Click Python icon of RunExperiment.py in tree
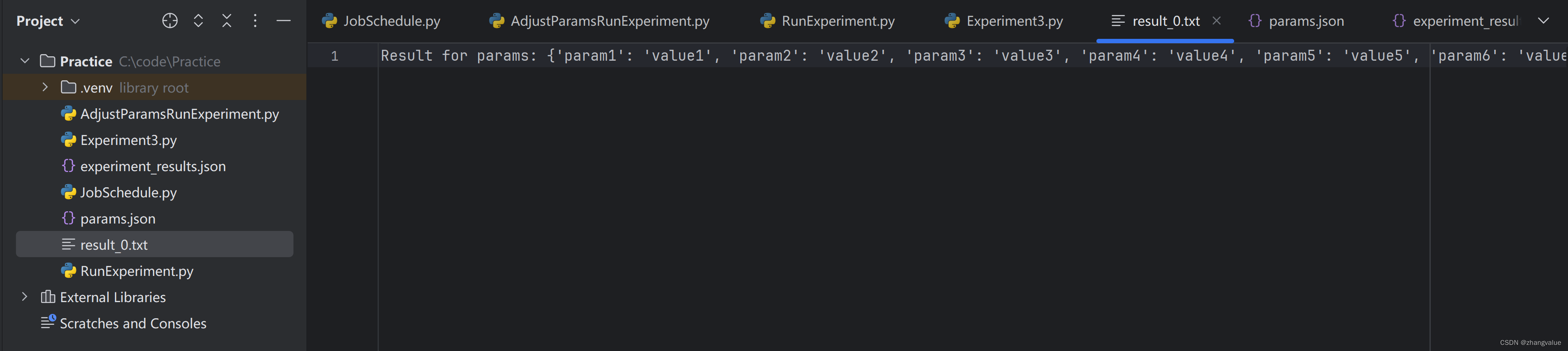This screenshot has width=1568, height=351. click(x=68, y=271)
